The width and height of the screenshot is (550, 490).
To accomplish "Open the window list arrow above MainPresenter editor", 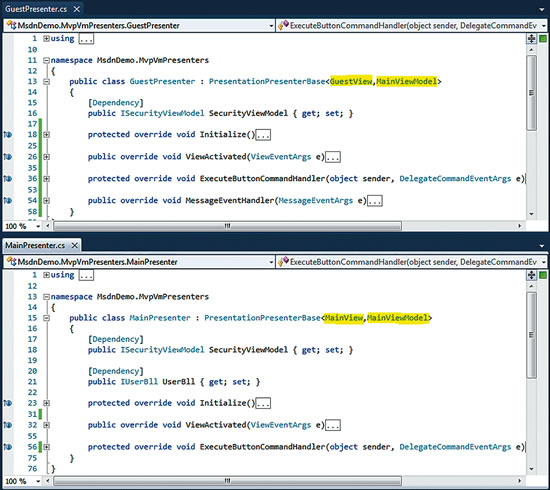I will pyautogui.click(x=542, y=246).
